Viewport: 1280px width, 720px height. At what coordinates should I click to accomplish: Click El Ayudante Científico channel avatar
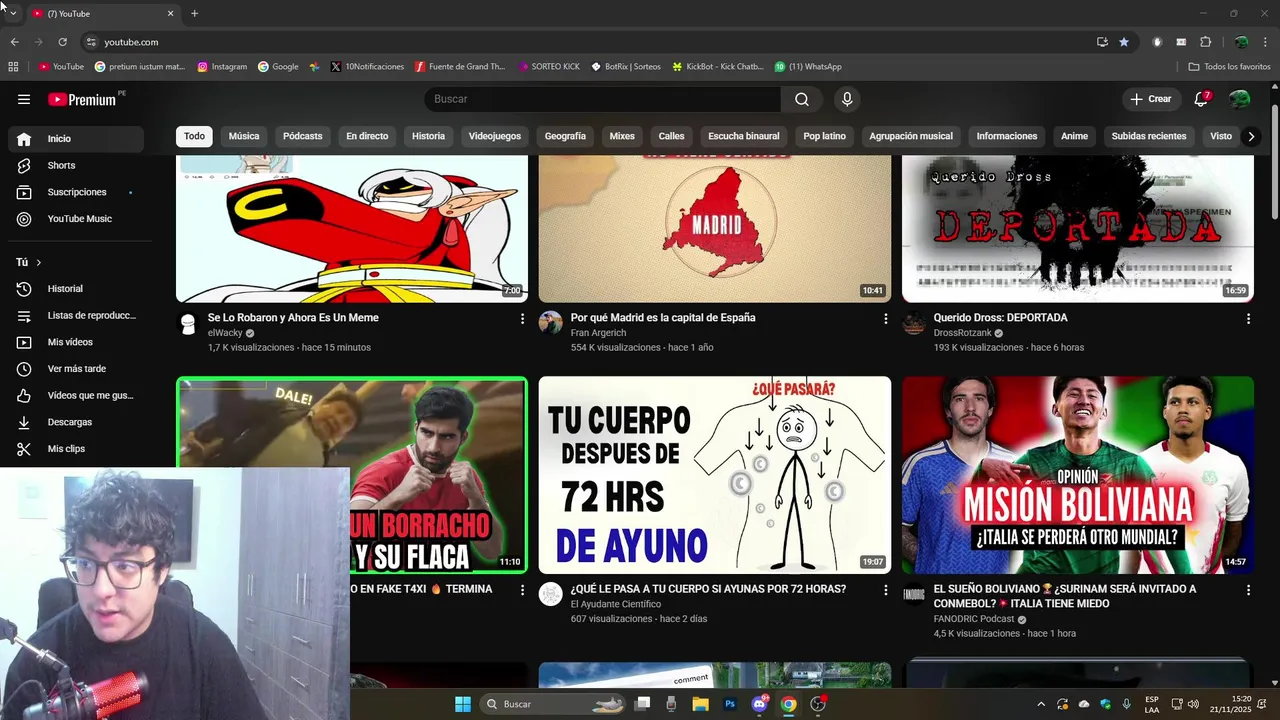point(551,594)
